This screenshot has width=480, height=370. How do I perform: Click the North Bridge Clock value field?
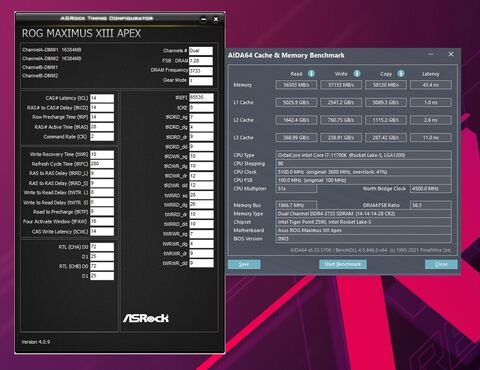coord(431,189)
